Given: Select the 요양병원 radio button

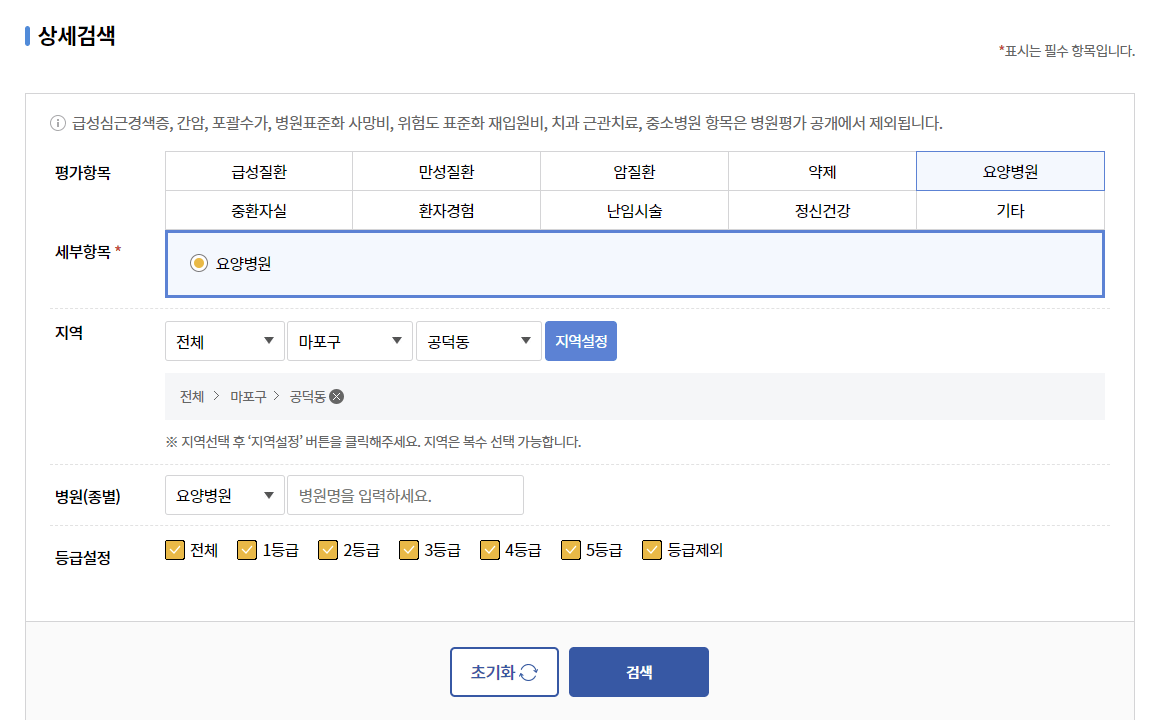Looking at the screenshot, I should [x=198, y=263].
